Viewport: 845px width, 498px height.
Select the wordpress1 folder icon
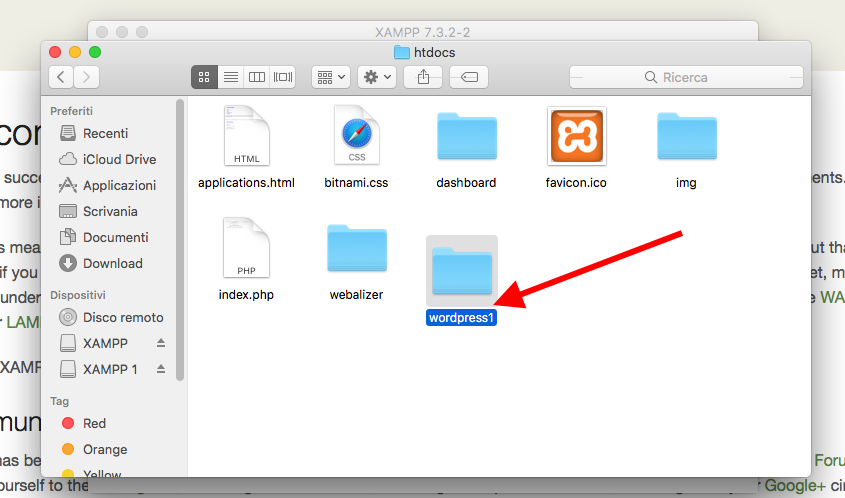pos(462,271)
